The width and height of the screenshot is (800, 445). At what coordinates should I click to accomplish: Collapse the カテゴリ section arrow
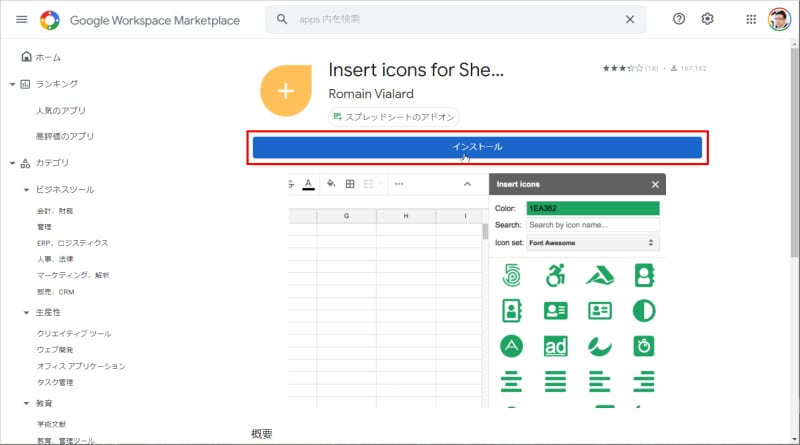12,163
